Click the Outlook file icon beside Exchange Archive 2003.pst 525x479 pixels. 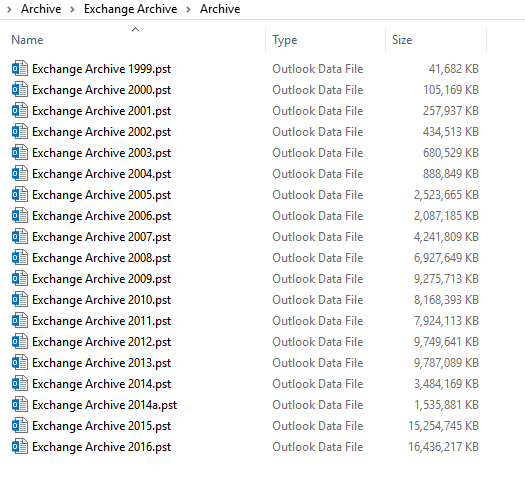tap(20, 153)
